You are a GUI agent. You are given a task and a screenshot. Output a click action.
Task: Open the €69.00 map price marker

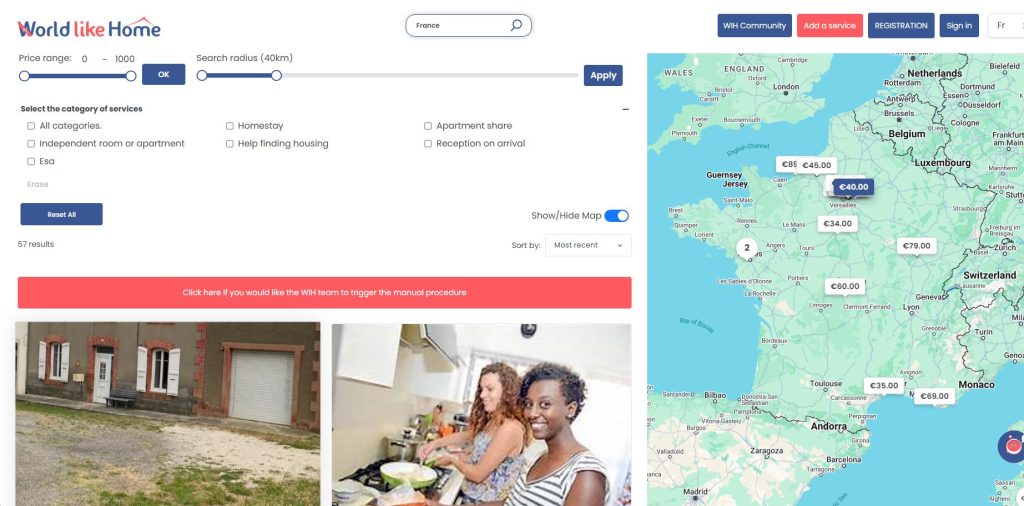[x=934, y=396]
